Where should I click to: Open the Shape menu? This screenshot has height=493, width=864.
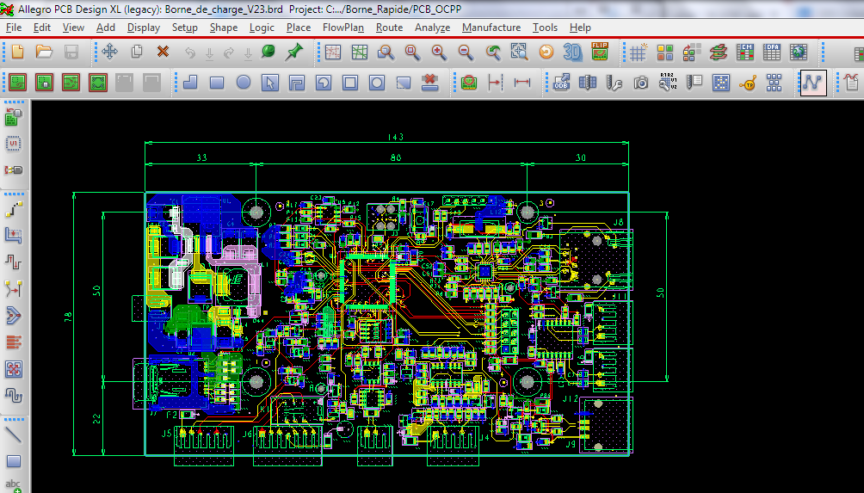223,28
